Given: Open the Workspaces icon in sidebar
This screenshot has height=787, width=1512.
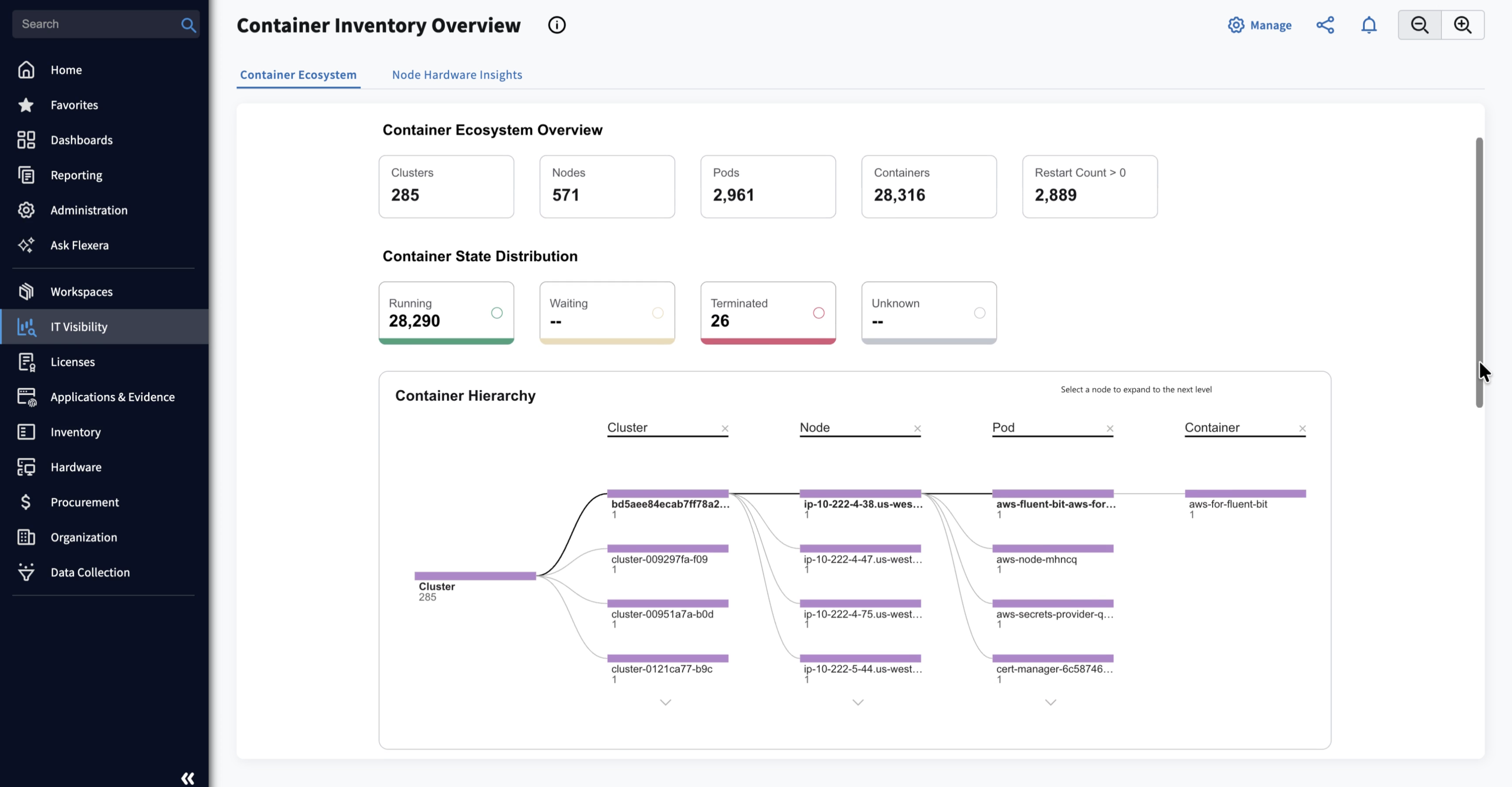Looking at the screenshot, I should [26, 292].
